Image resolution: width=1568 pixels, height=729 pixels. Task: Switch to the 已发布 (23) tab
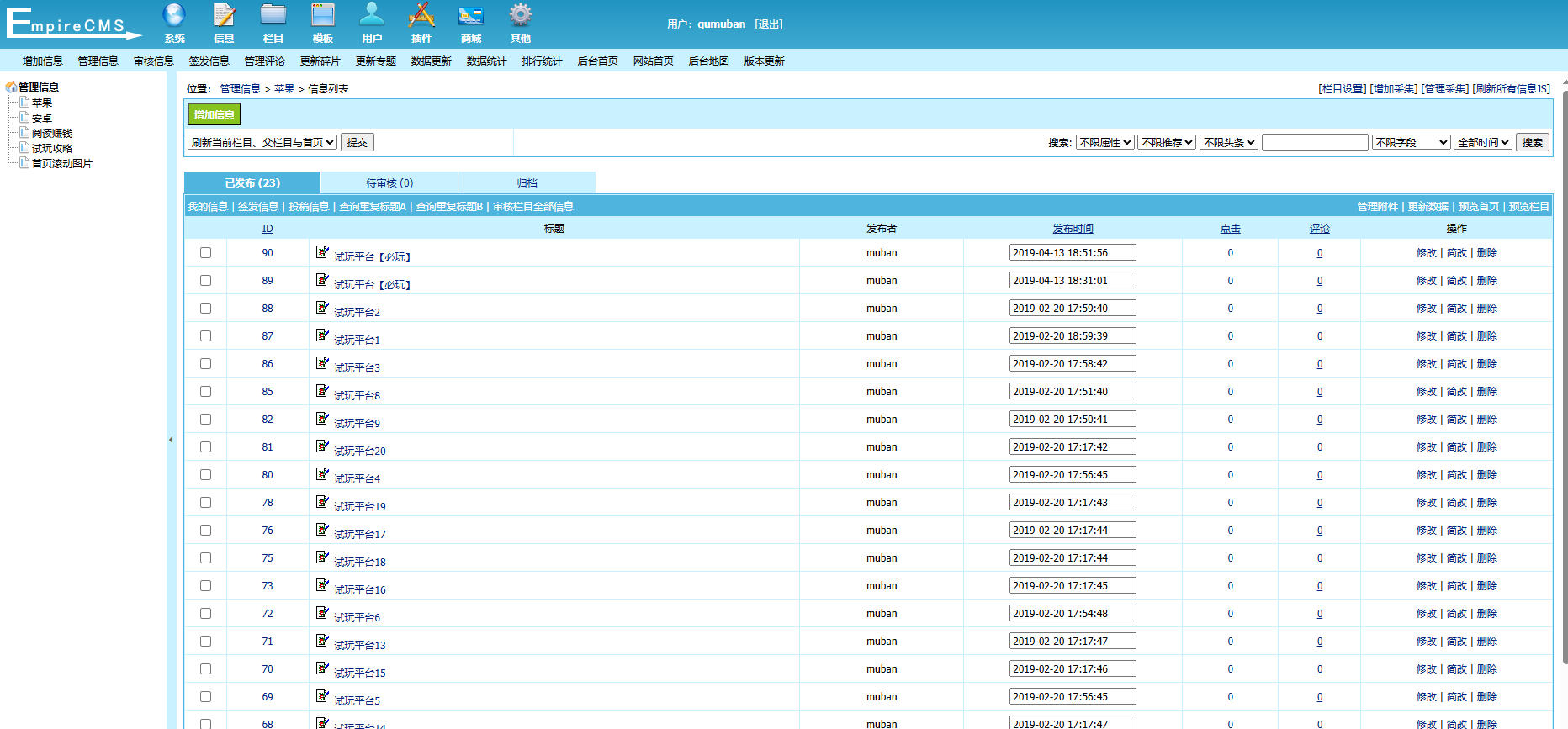click(x=252, y=182)
